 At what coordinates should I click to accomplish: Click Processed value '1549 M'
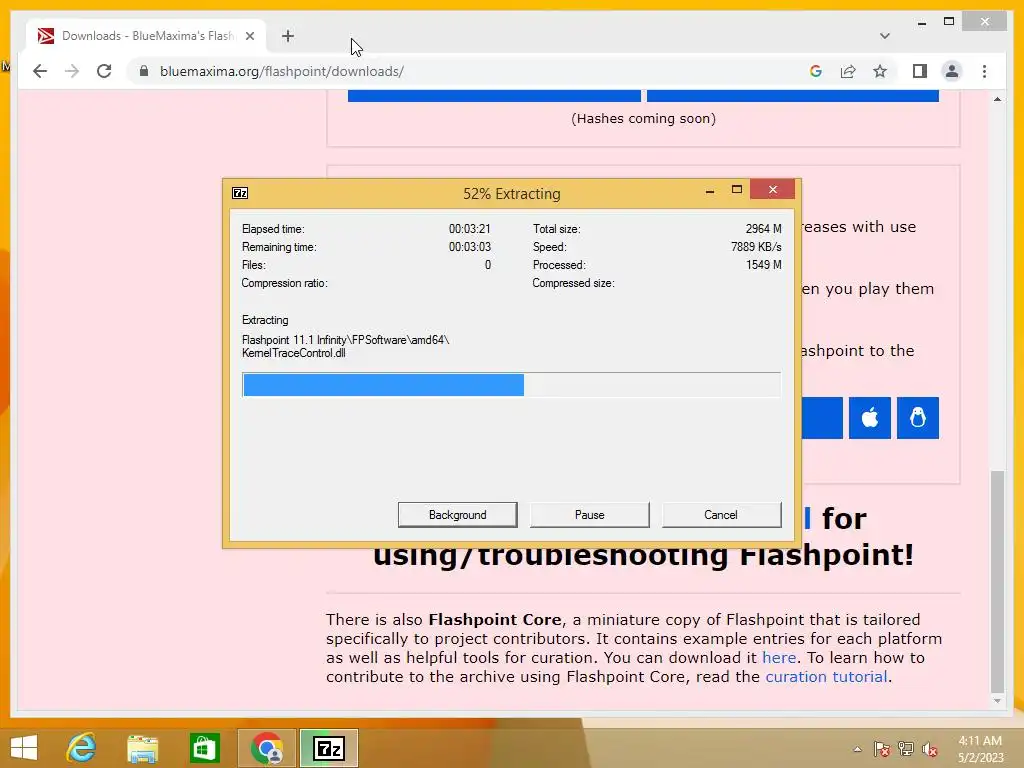763,264
